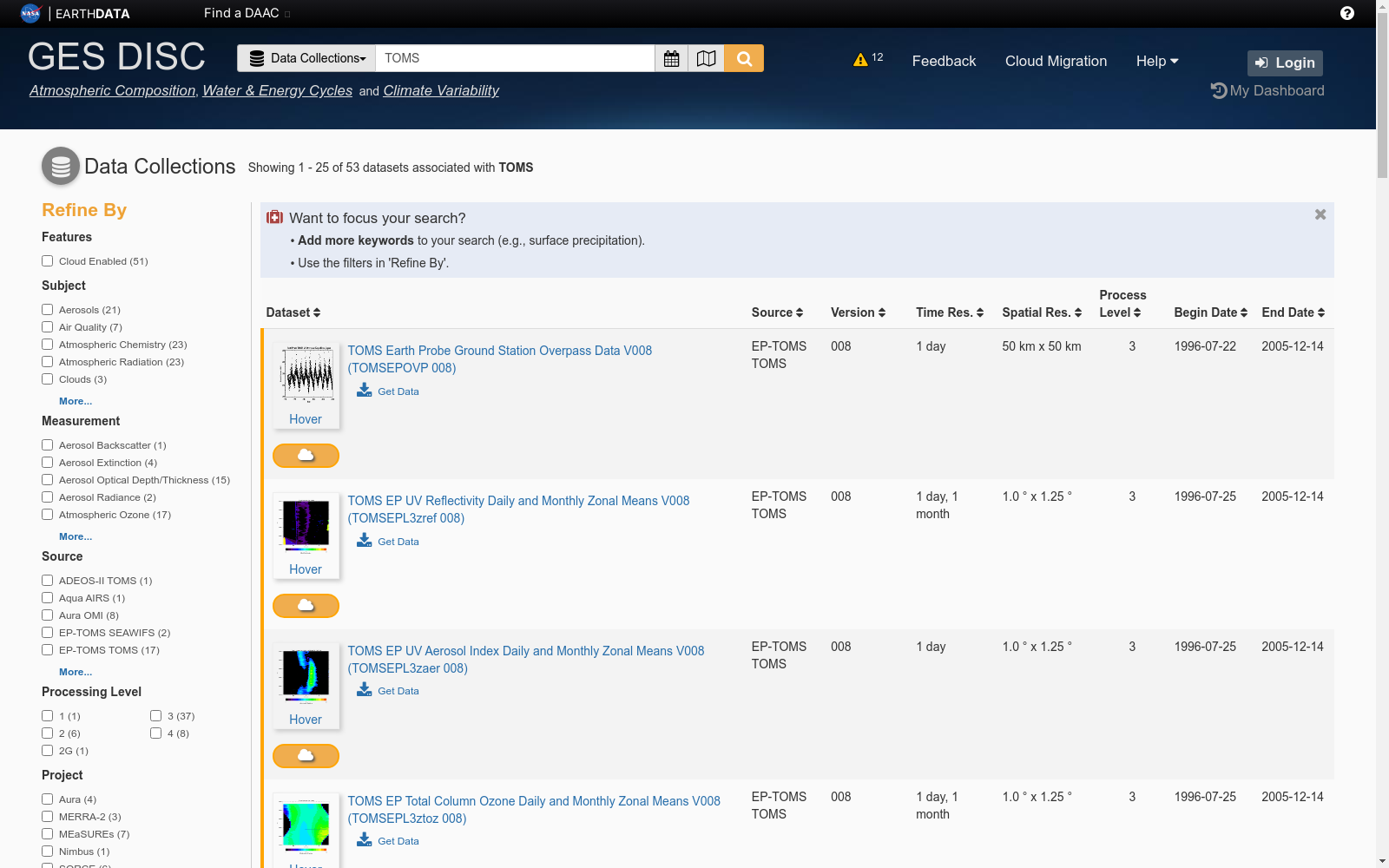Screen dimensions: 1389x868
Task: Open the Cloud Migration page
Action: 1056,61
